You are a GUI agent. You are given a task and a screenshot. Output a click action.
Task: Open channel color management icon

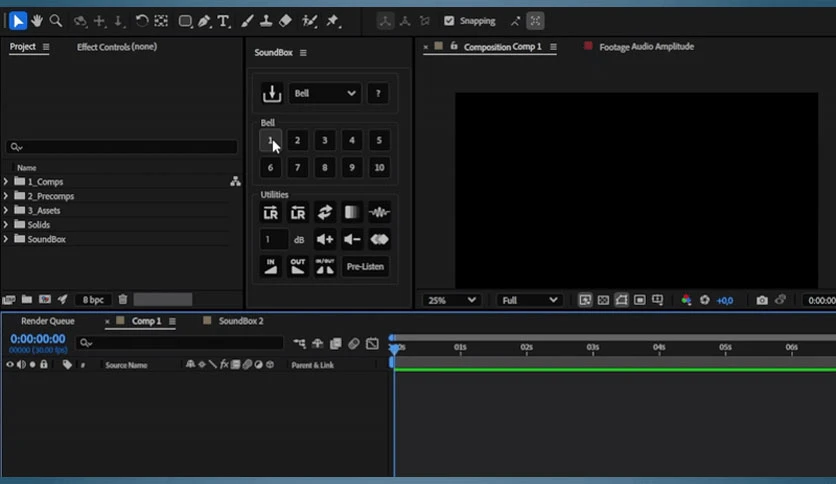[686, 300]
